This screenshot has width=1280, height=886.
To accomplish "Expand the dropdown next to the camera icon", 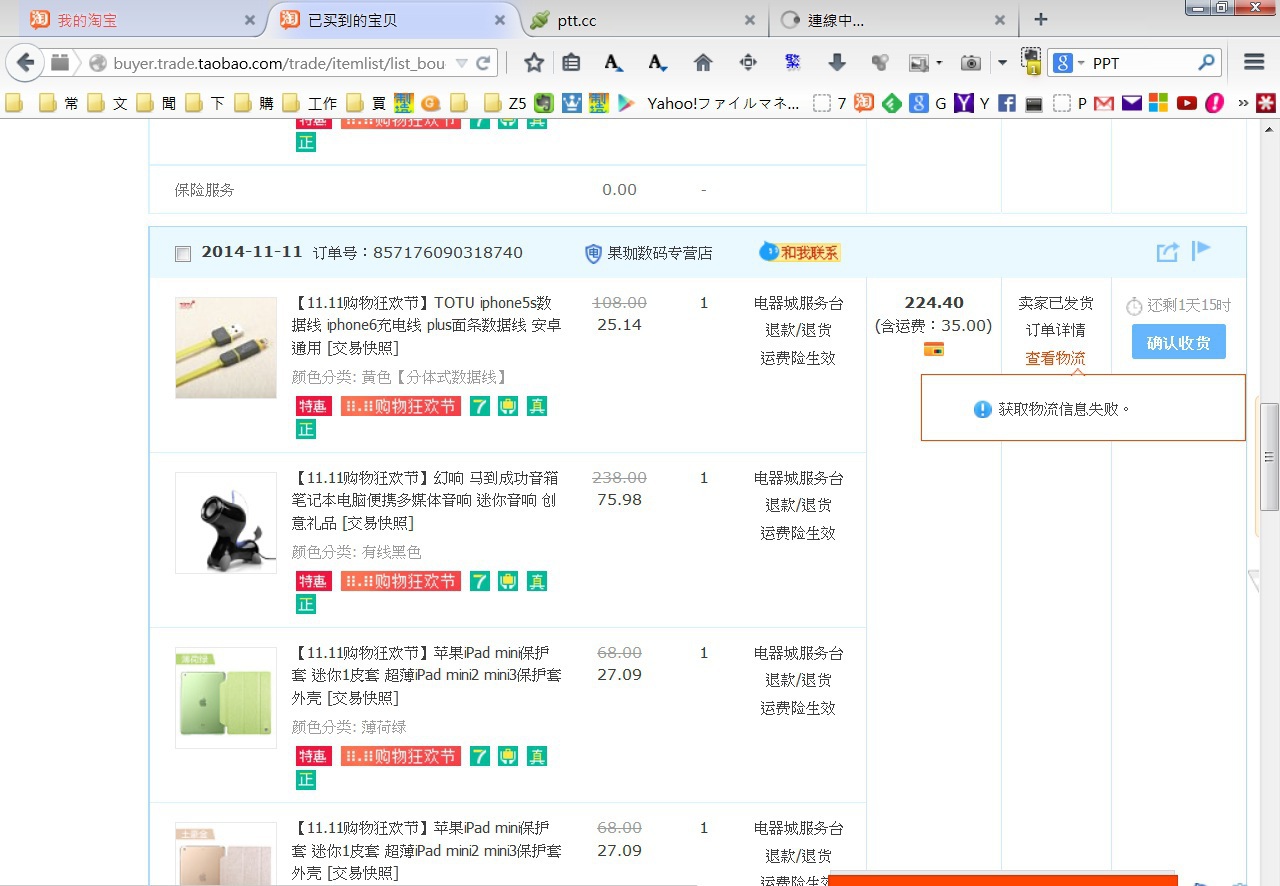I will 1002,63.
